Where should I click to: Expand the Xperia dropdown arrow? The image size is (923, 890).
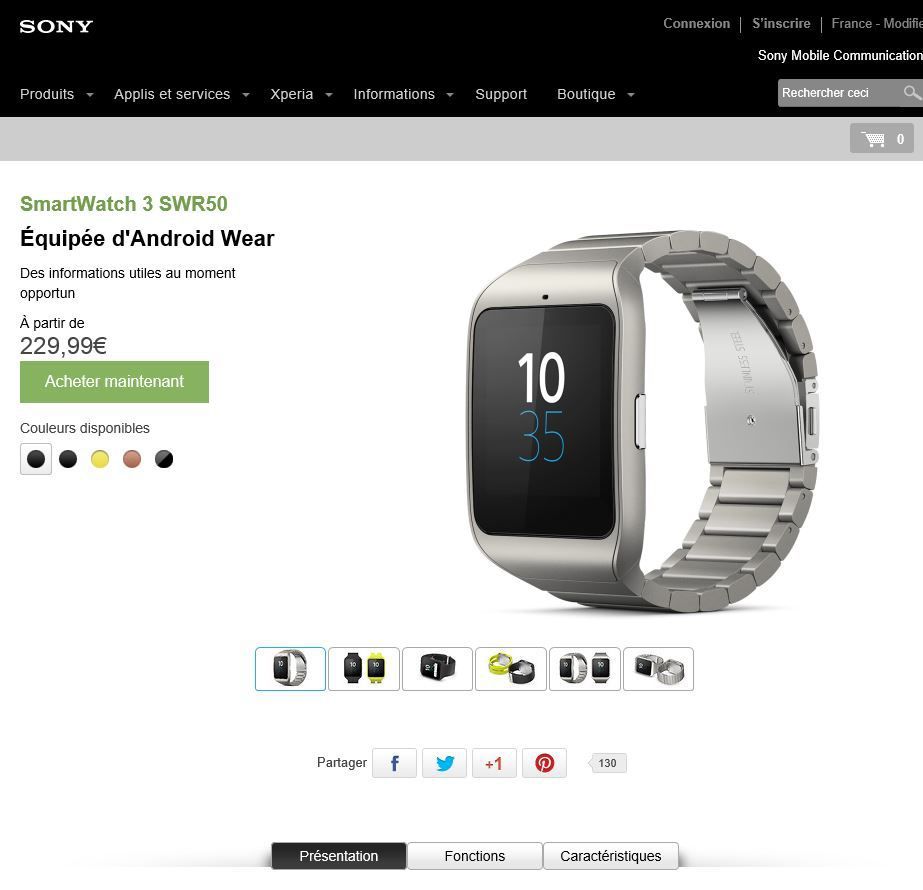coord(329,95)
